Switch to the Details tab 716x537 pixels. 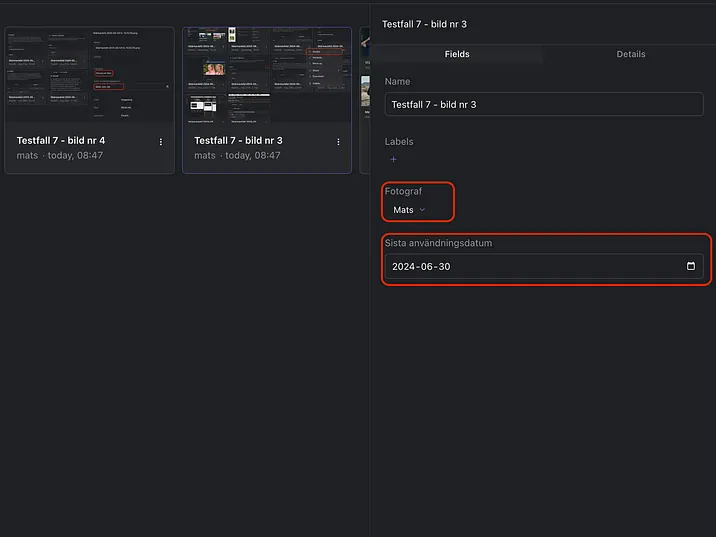630,54
